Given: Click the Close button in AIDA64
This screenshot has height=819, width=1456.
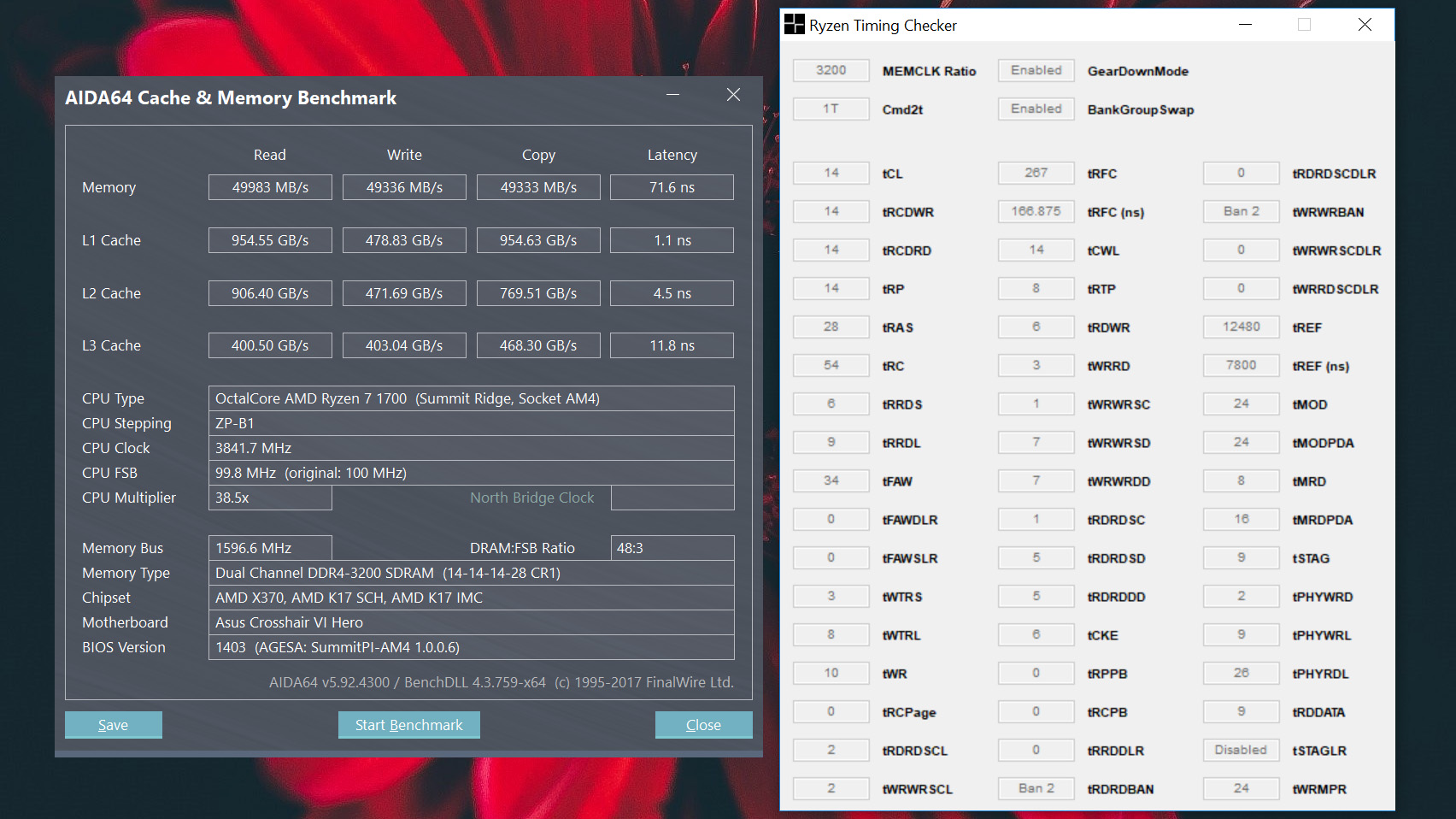Looking at the screenshot, I should [x=704, y=725].
